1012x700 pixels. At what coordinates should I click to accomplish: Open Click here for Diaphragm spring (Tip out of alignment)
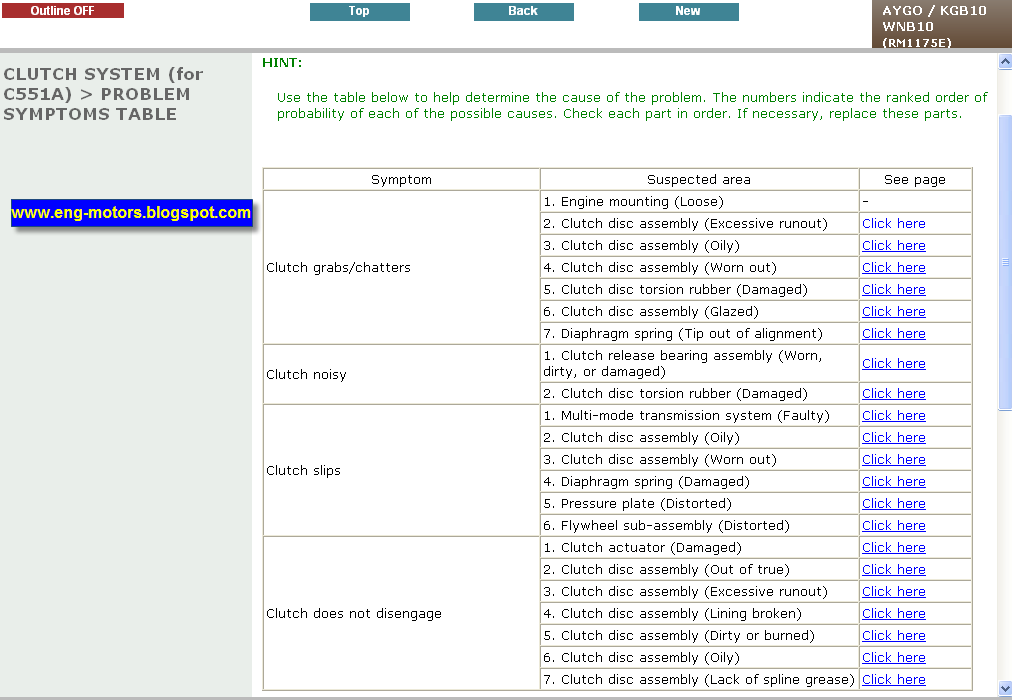pyautogui.click(x=893, y=333)
